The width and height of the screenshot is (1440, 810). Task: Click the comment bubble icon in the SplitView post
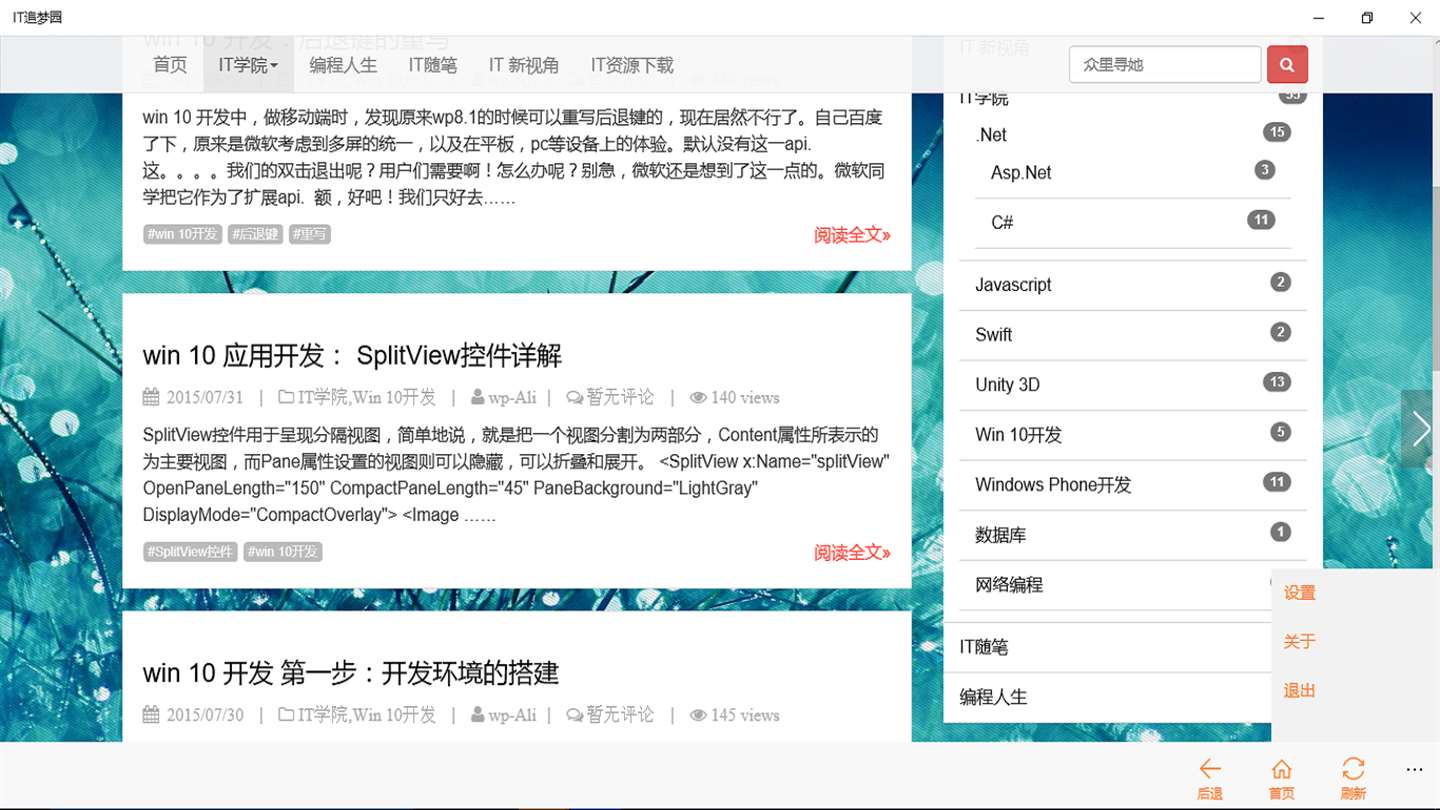(x=574, y=397)
